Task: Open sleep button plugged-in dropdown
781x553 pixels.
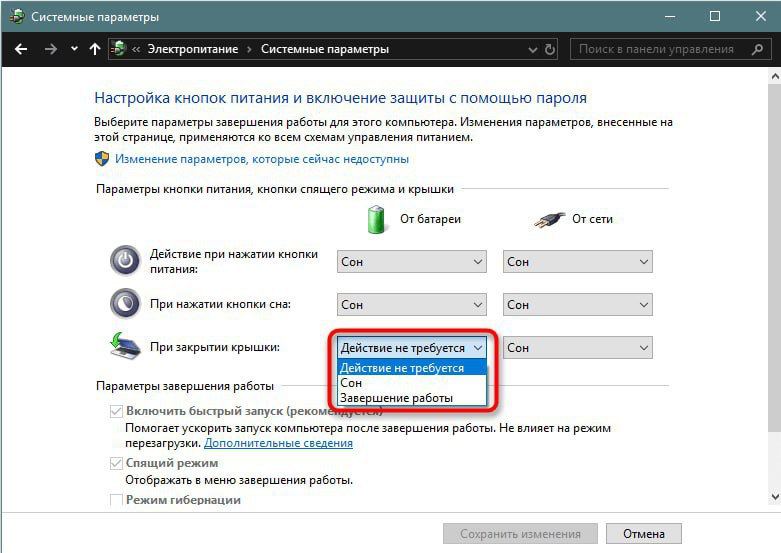Action: click(577, 305)
